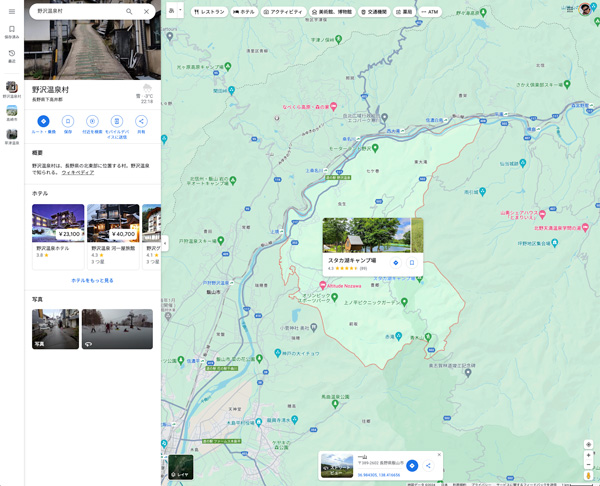
Task: Open 野沢温泉ホテル card priced ¥23,100
Action: point(58,236)
